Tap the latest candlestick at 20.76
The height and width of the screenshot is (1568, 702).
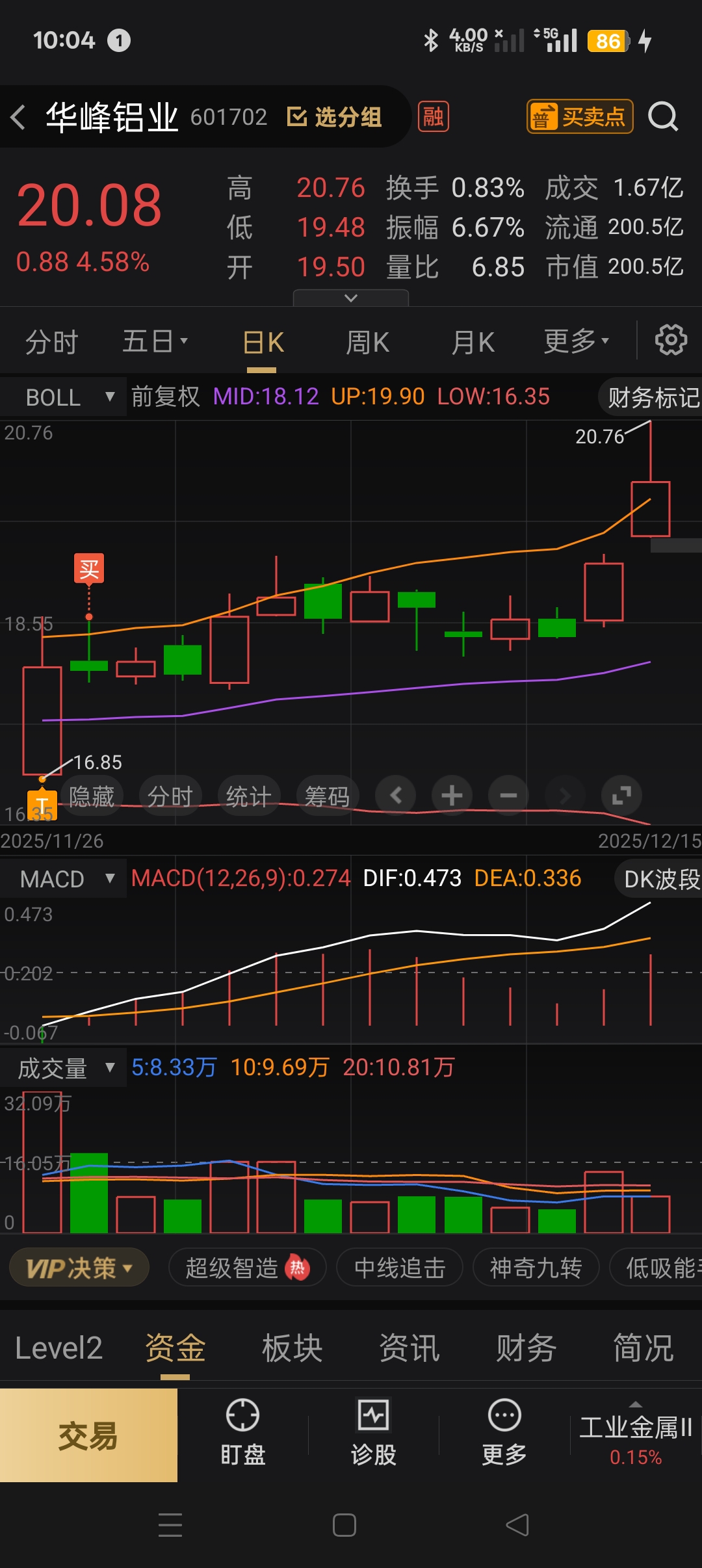[x=651, y=509]
